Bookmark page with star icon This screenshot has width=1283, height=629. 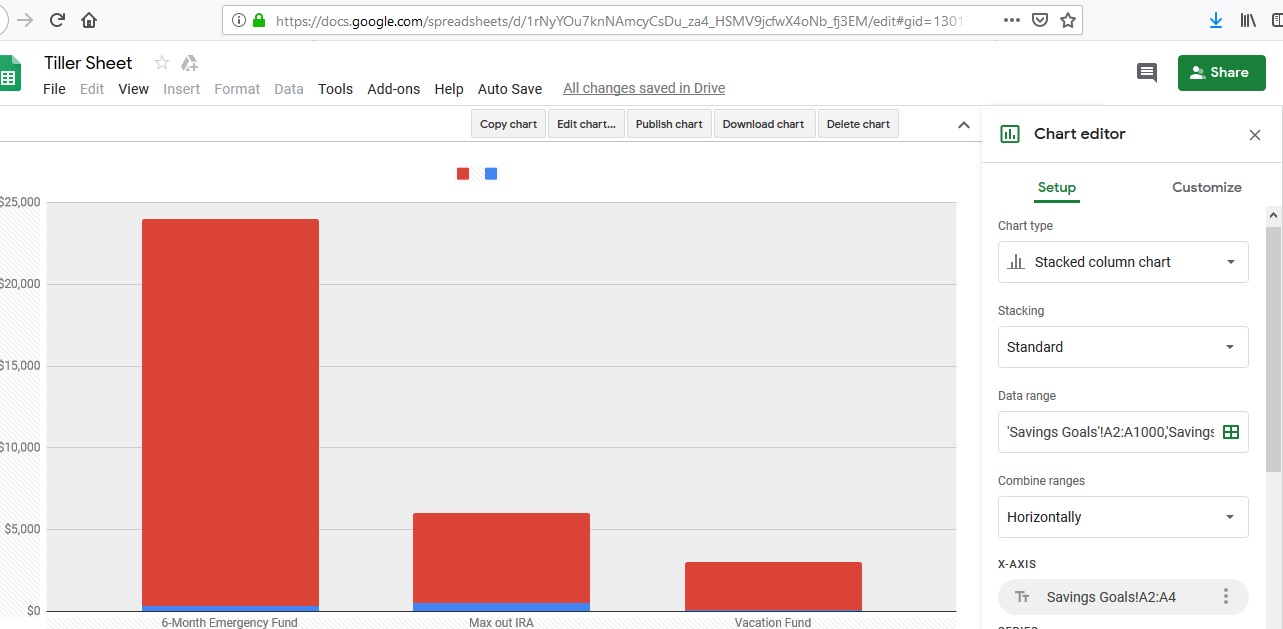click(1068, 20)
